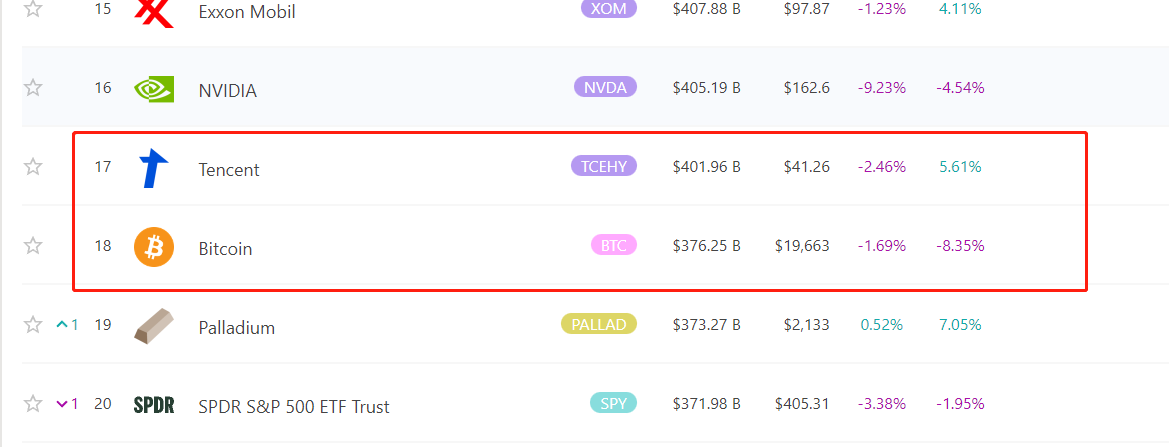Click the NVDA ticker badge
Screen dimensions: 1169x447
coord(605,87)
